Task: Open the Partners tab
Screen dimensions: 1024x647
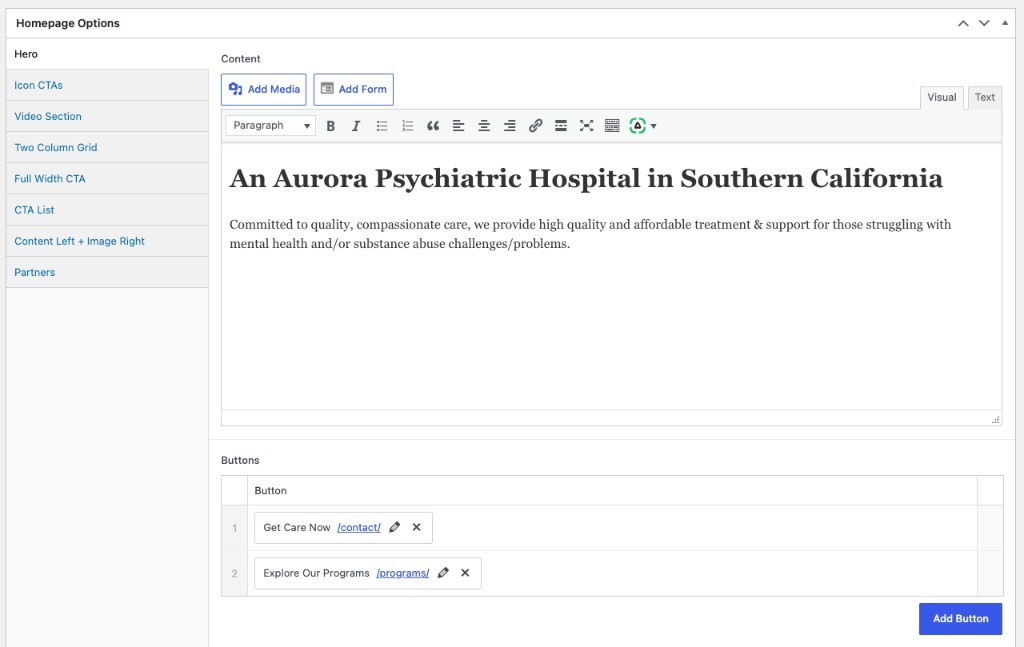Action: 107,272
